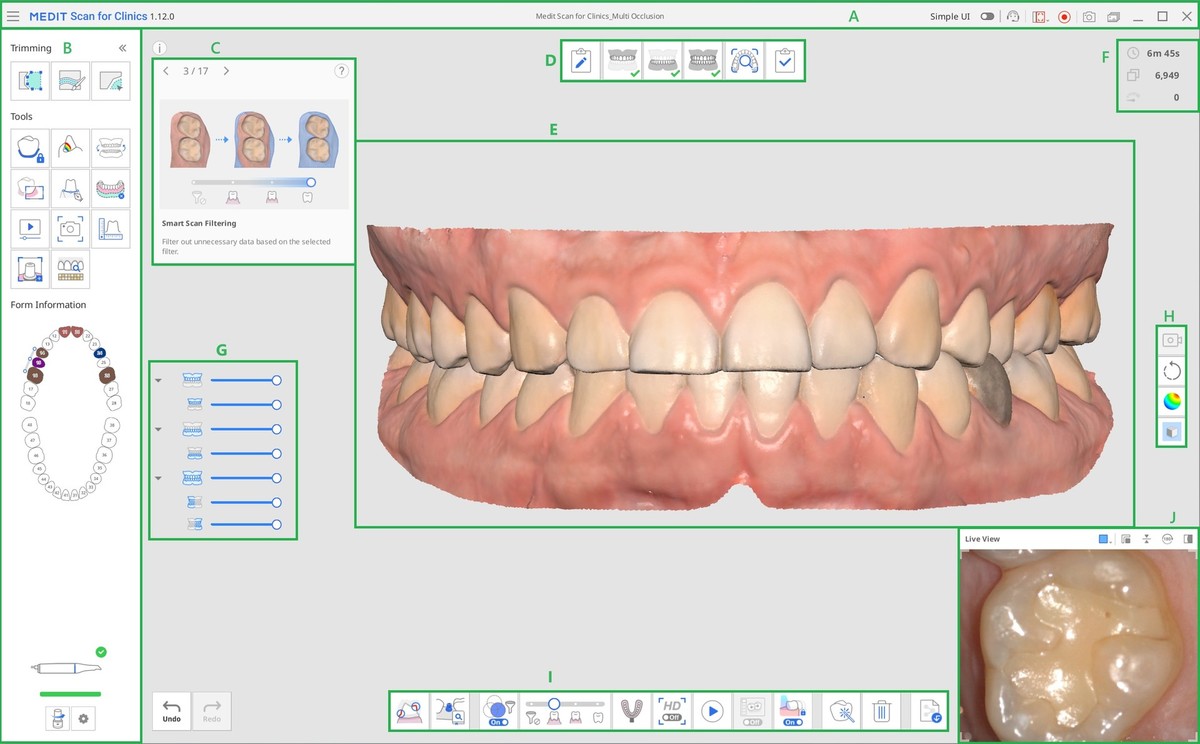The image size is (1200, 744).
Task: Click the Undo button
Action: point(171,710)
